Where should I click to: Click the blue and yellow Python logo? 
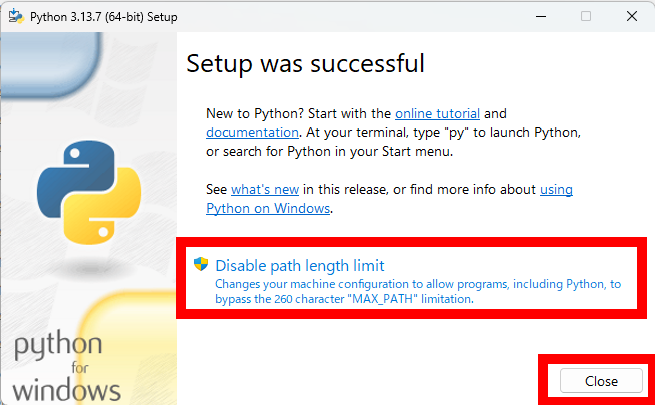[84, 192]
